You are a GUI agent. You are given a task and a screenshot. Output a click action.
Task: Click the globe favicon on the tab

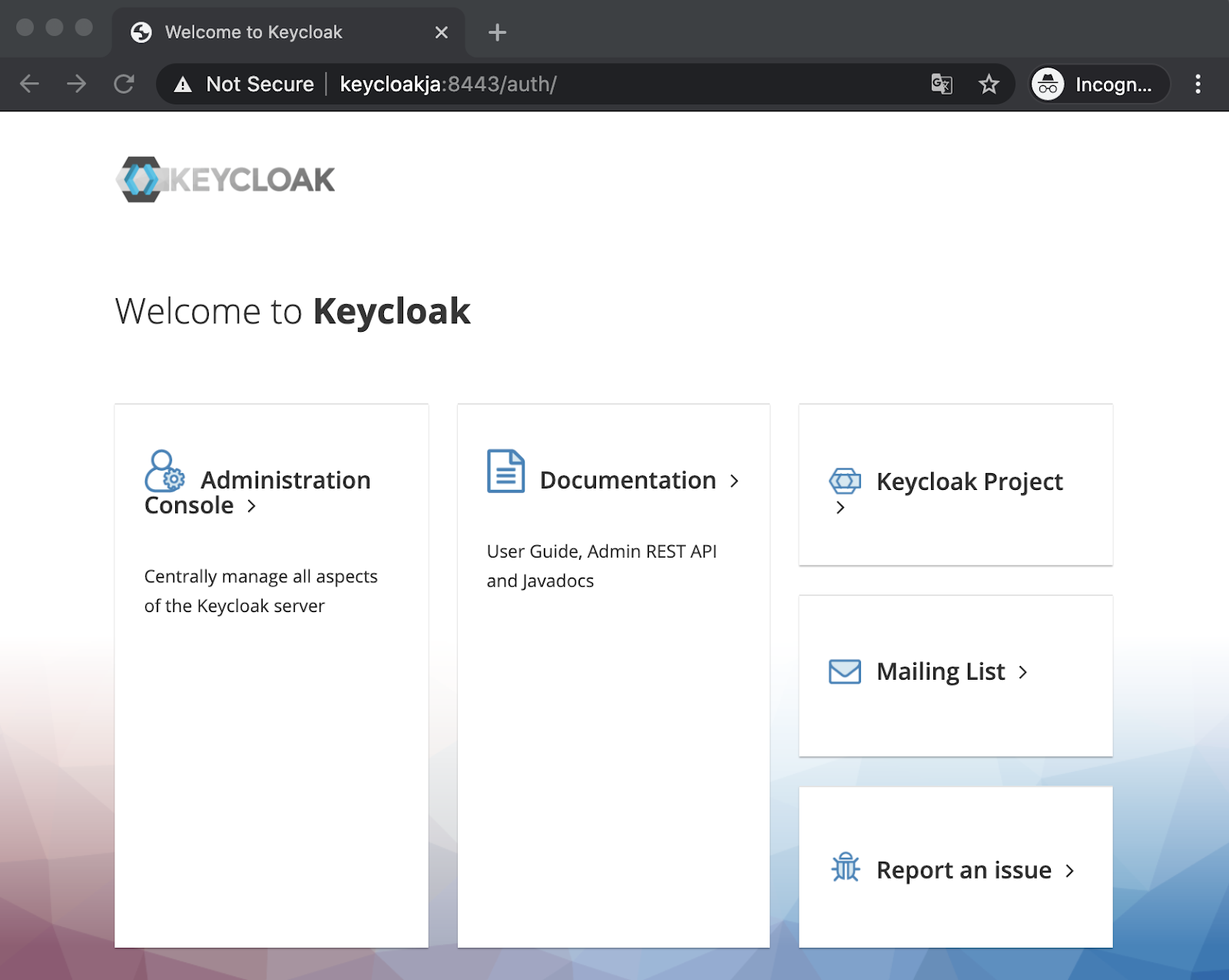[141, 32]
